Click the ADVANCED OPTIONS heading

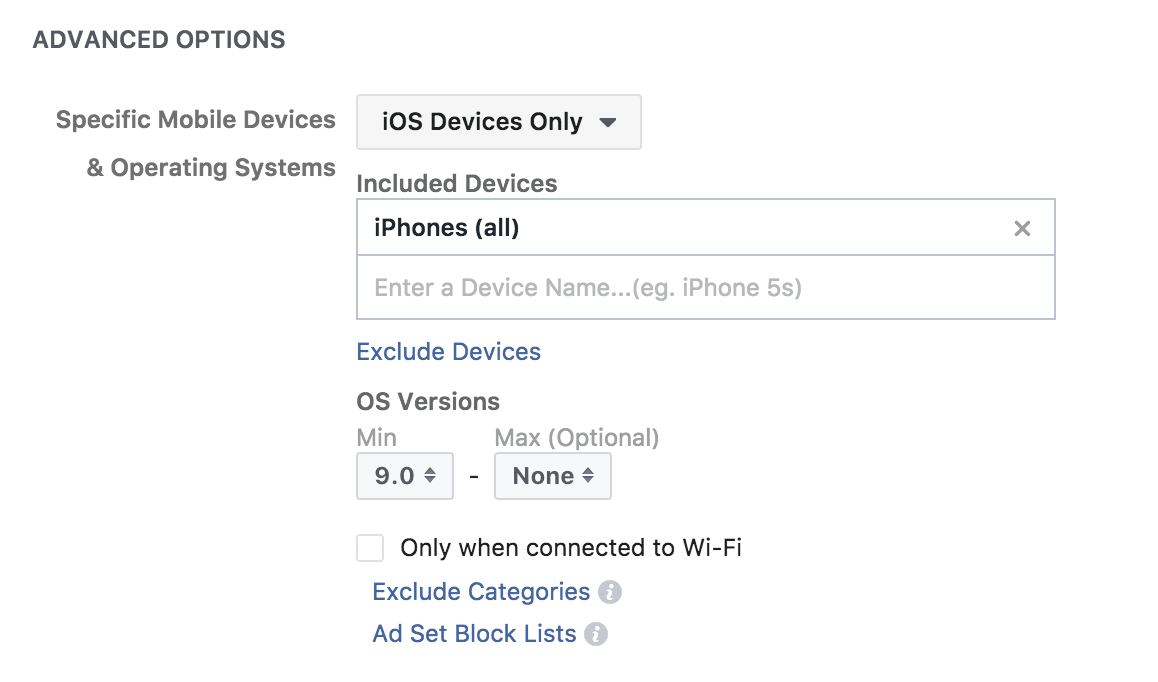click(x=159, y=40)
